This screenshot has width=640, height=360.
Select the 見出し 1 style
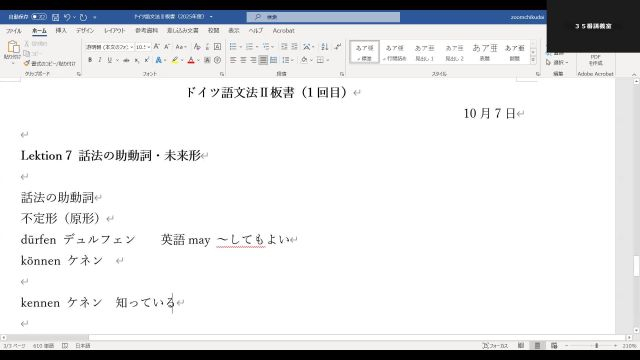pyautogui.click(x=424, y=52)
